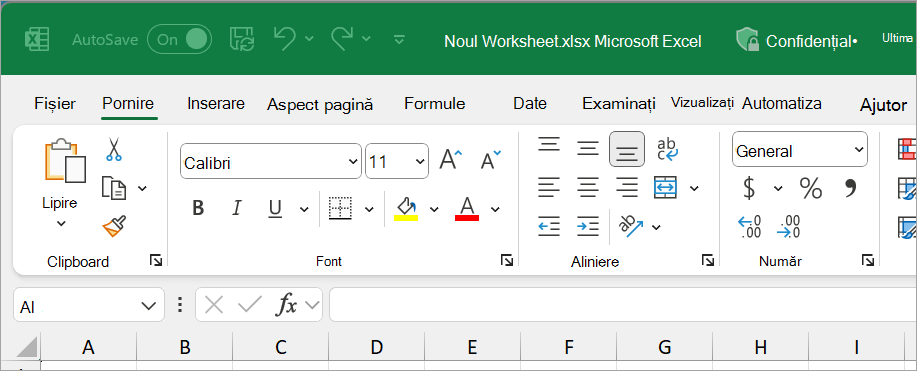Apply red font color
This screenshot has height=371, width=917.
coord(467,208)
